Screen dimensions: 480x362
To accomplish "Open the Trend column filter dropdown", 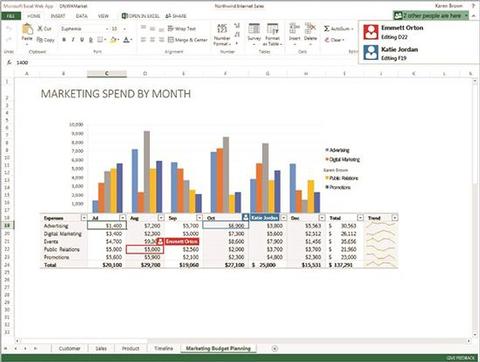I will [395, 218].
